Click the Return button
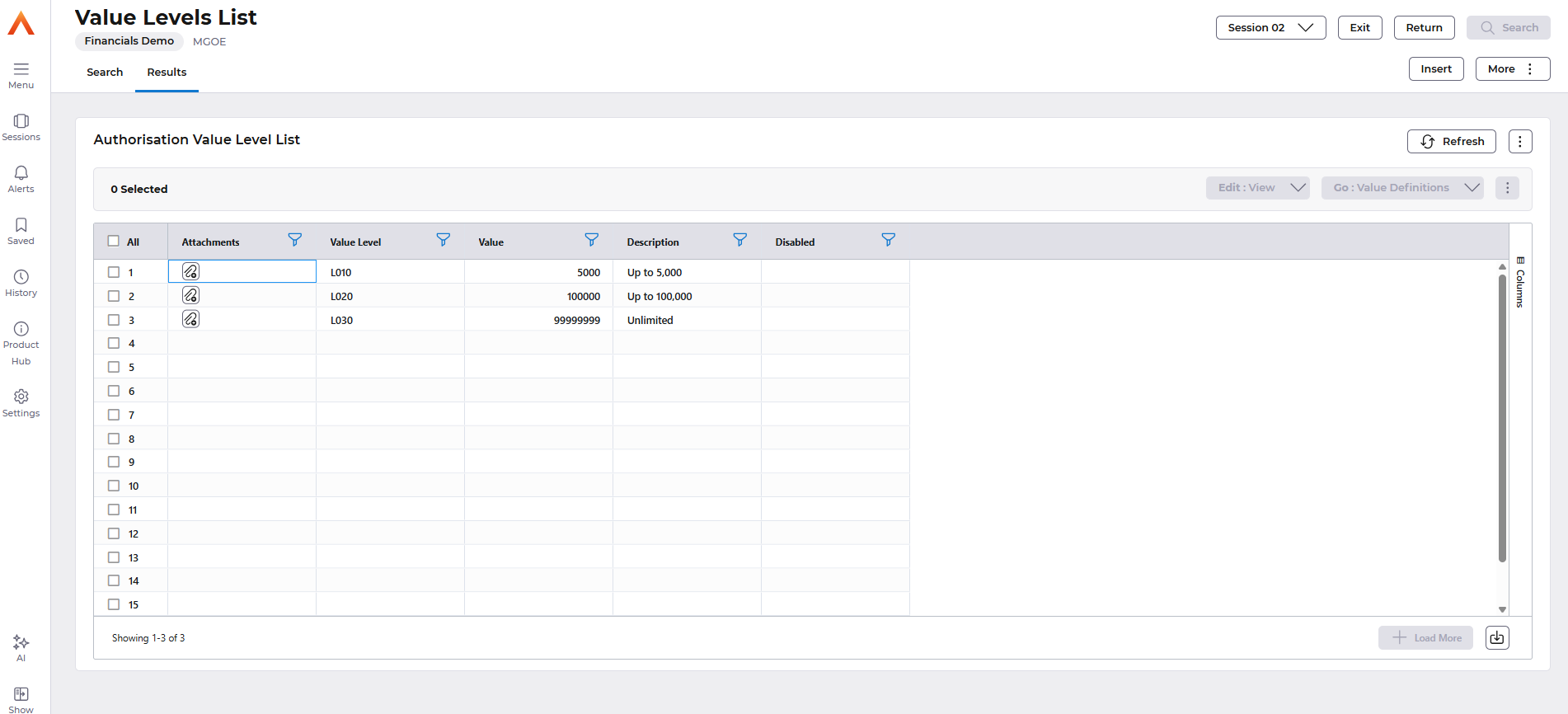Image resolution: width=1568 pixels, height=714 pixels. 1424,27
